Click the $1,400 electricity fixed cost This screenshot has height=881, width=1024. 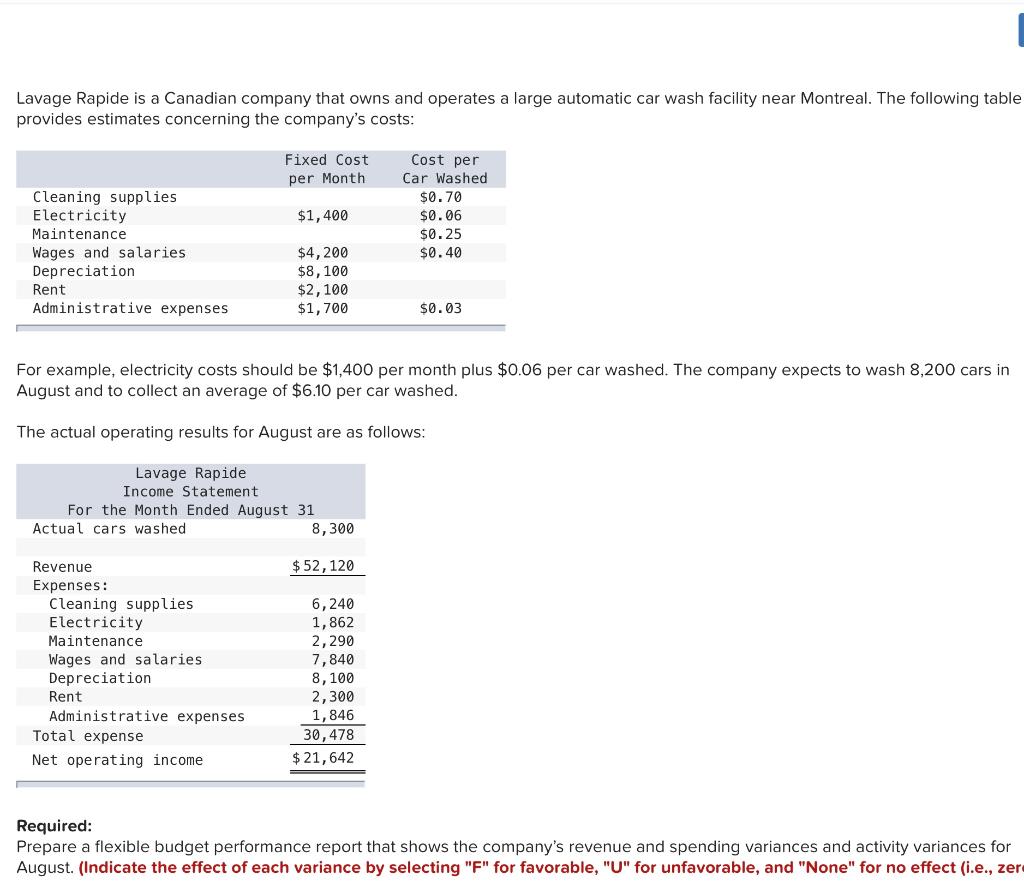pos(323,216)
